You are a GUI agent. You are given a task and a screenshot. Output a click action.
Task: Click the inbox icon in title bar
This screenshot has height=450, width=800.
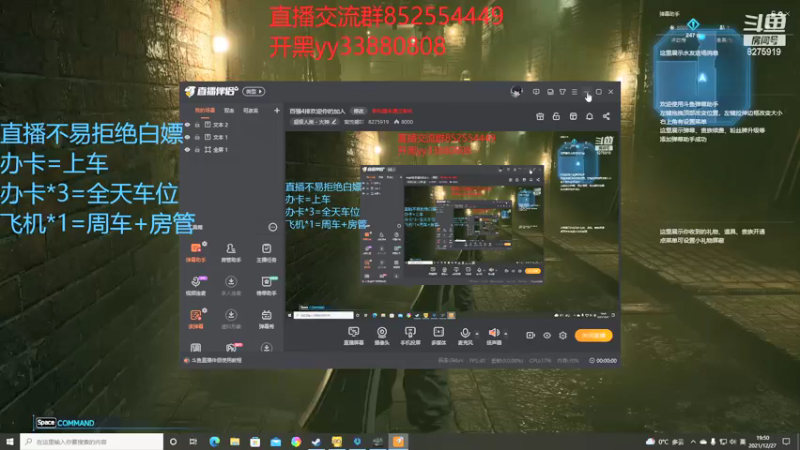coord(550,92)
